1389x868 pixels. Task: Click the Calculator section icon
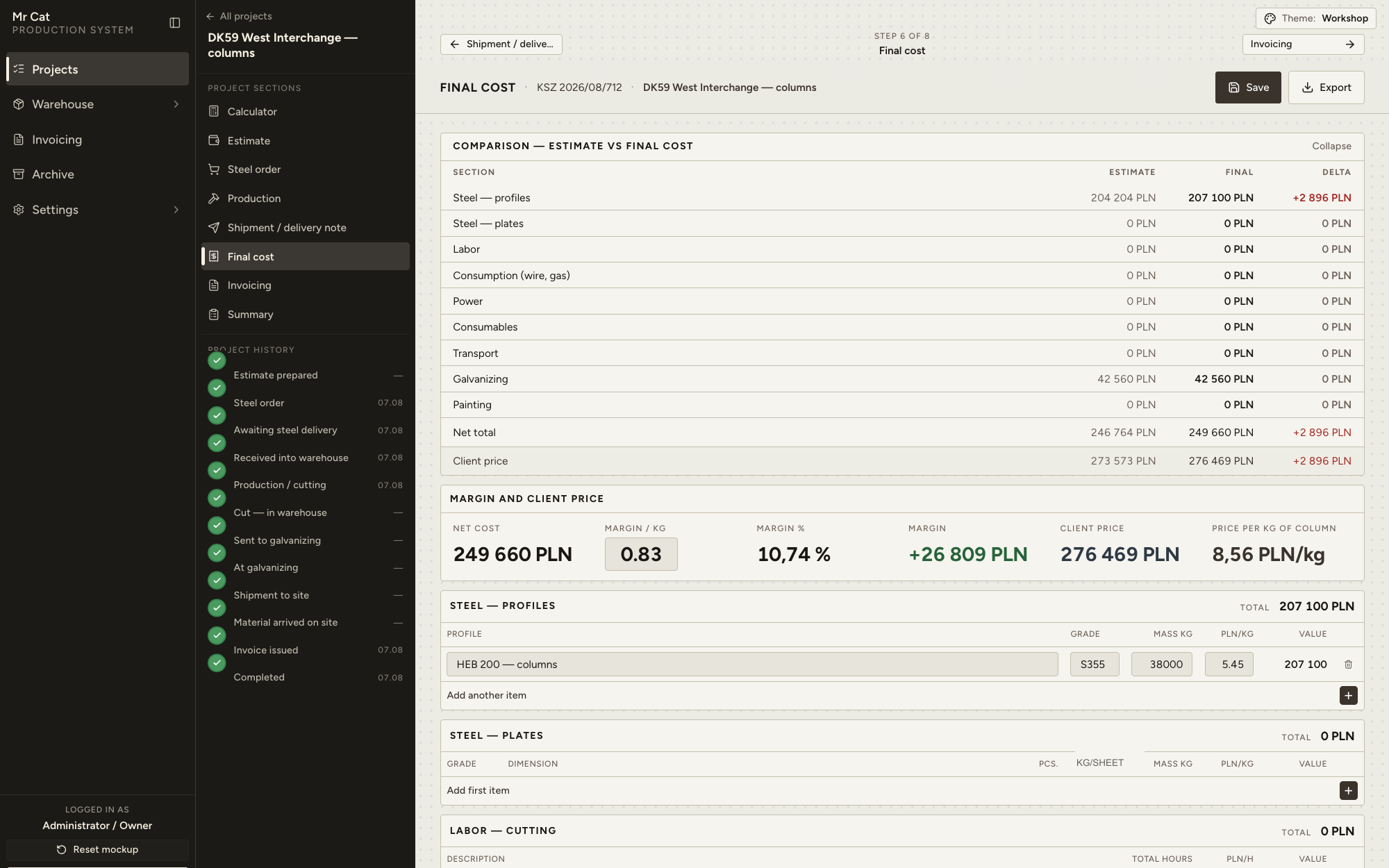[x=214, y=112]
